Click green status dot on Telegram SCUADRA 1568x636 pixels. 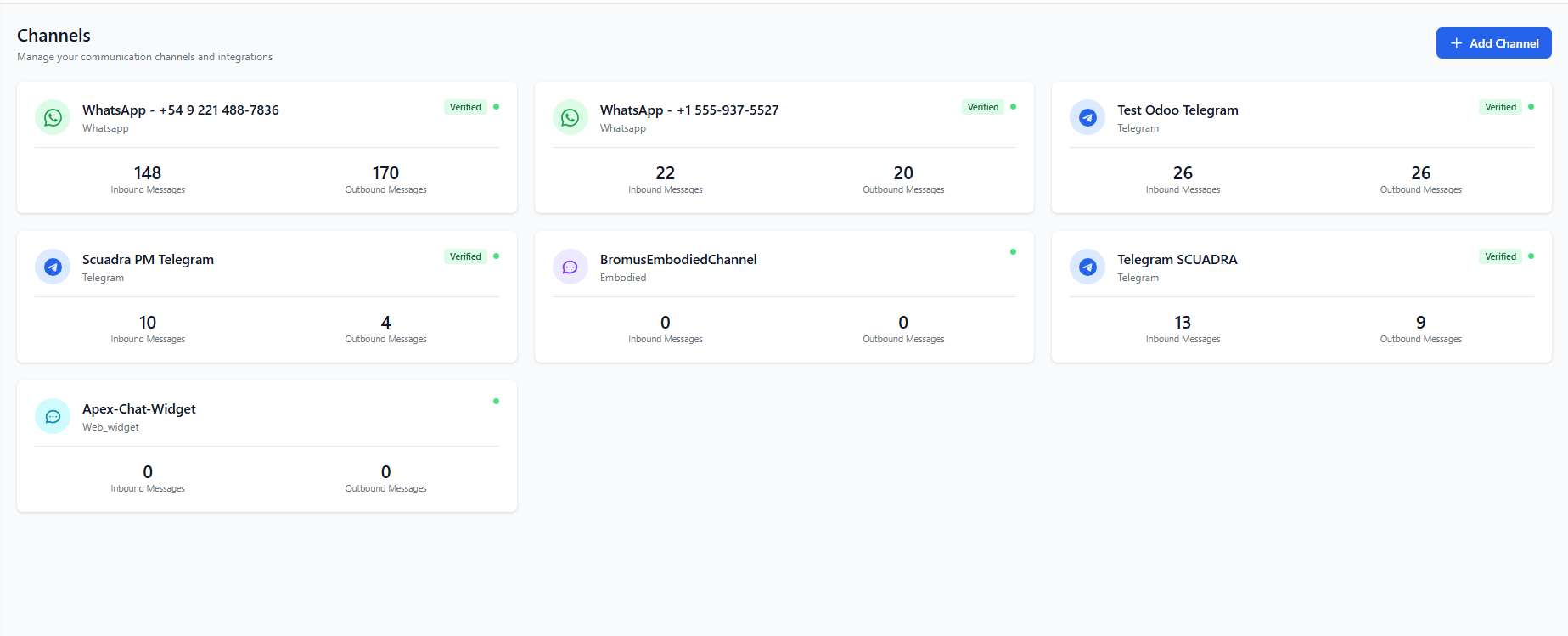click(1531, 256)
